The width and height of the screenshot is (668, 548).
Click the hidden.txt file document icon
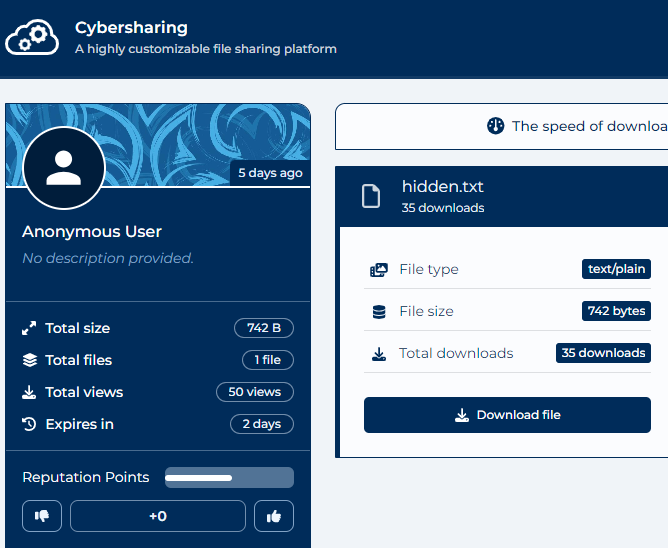click(x=371, y=196)
